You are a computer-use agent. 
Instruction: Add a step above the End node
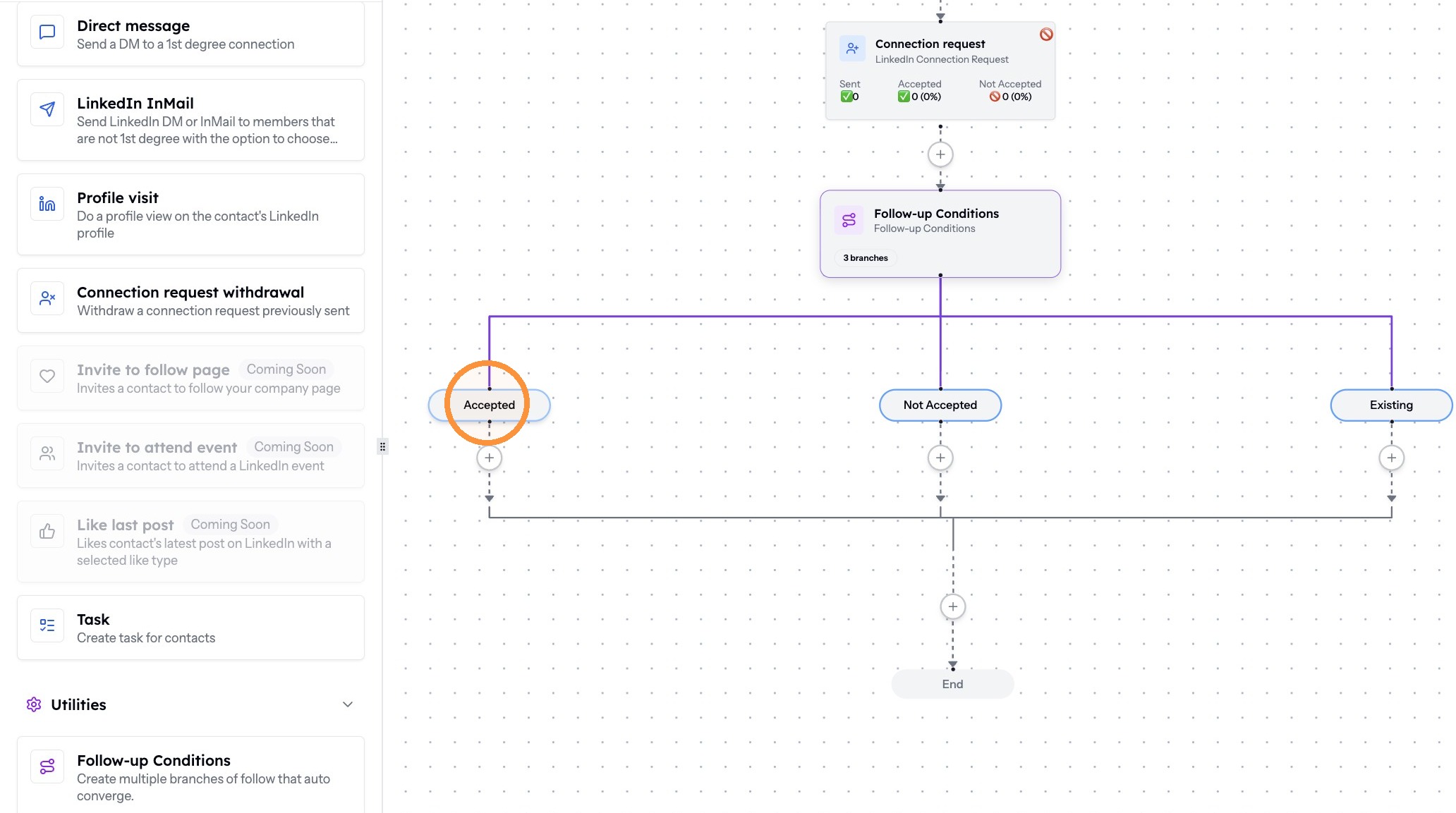point(953,607)
